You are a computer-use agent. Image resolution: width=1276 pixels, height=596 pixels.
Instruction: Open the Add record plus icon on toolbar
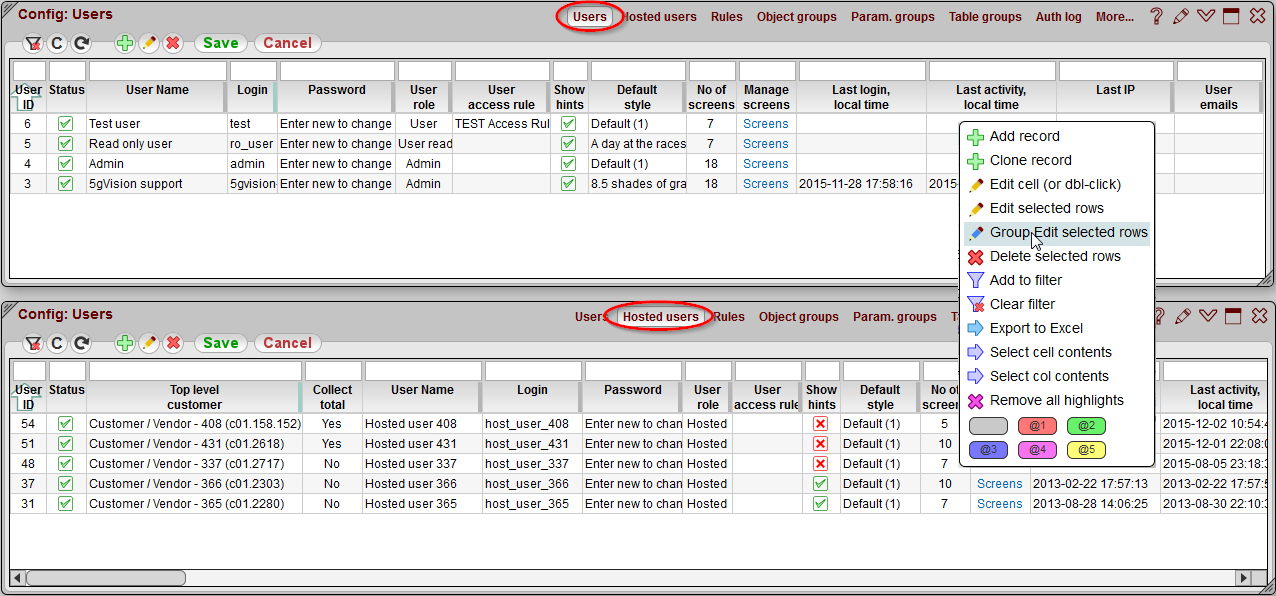pos(125,43)
